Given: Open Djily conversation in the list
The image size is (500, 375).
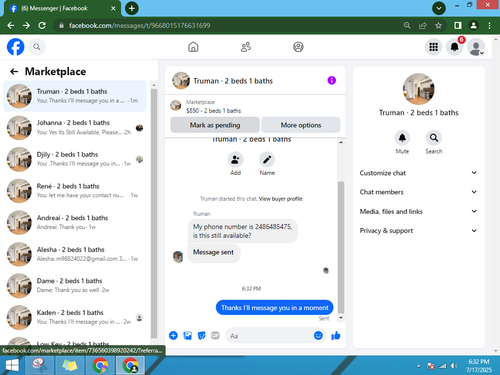Looking at the screenshot, I should click(75, 159).
